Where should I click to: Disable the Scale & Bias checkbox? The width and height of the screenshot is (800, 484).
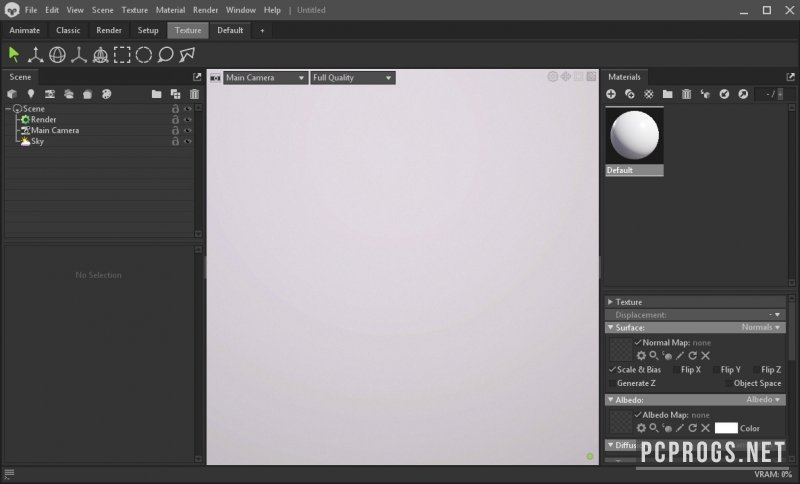pyautogui.click(x=612, y=370)
